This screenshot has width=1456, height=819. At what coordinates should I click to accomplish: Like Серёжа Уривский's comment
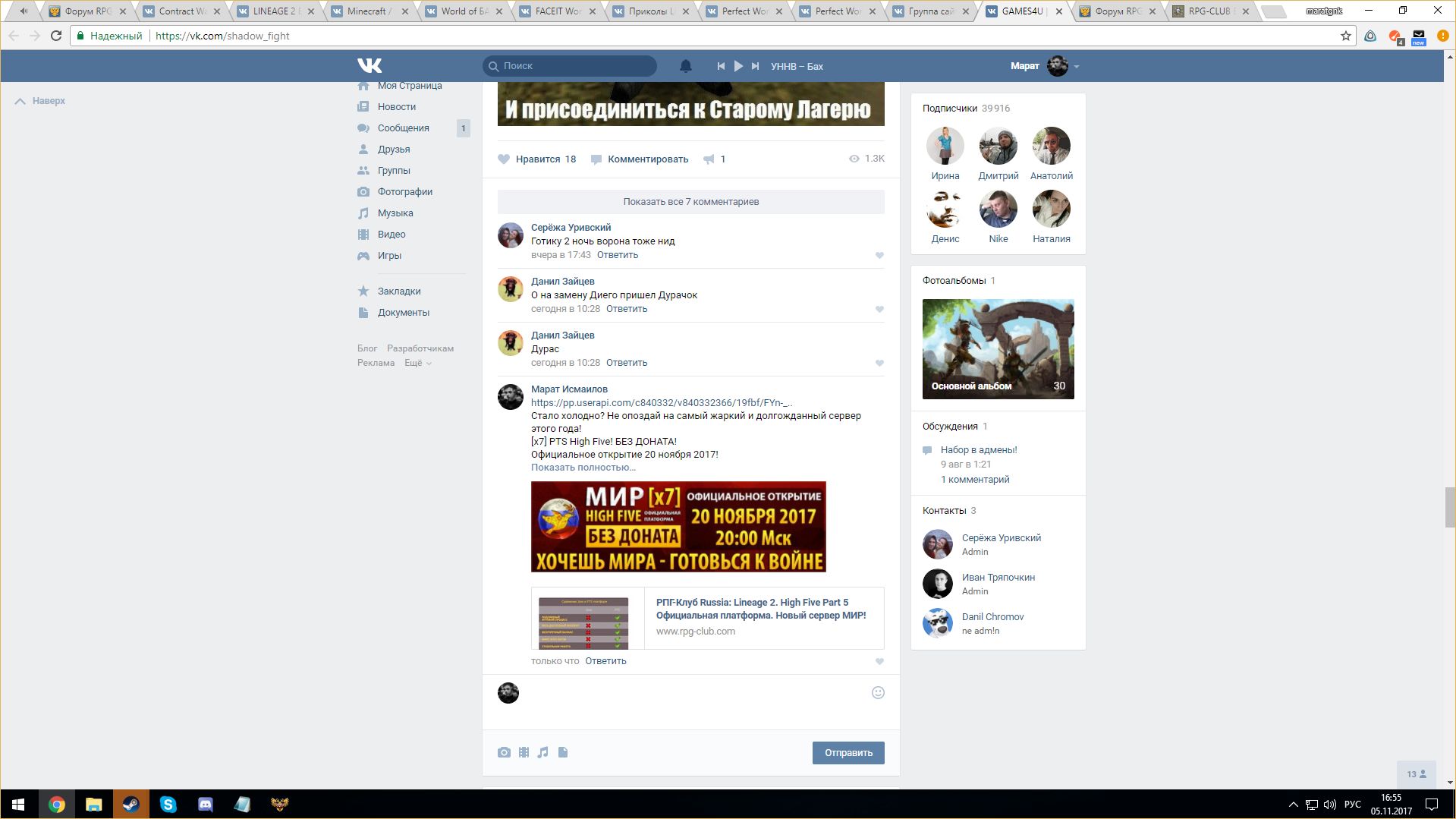pos(879,256)
